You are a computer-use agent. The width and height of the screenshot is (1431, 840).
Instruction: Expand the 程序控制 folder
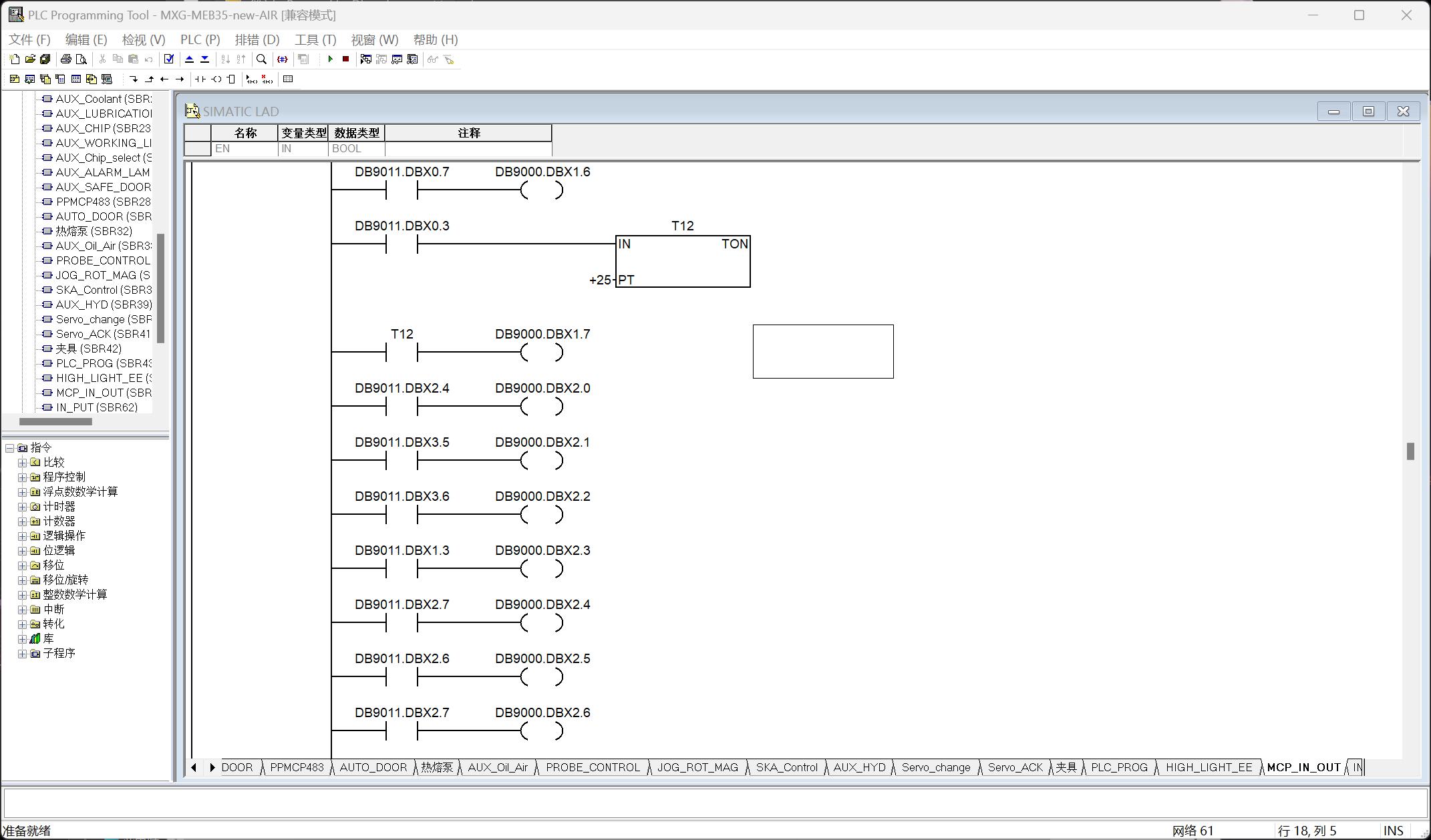tap(22, 477)
